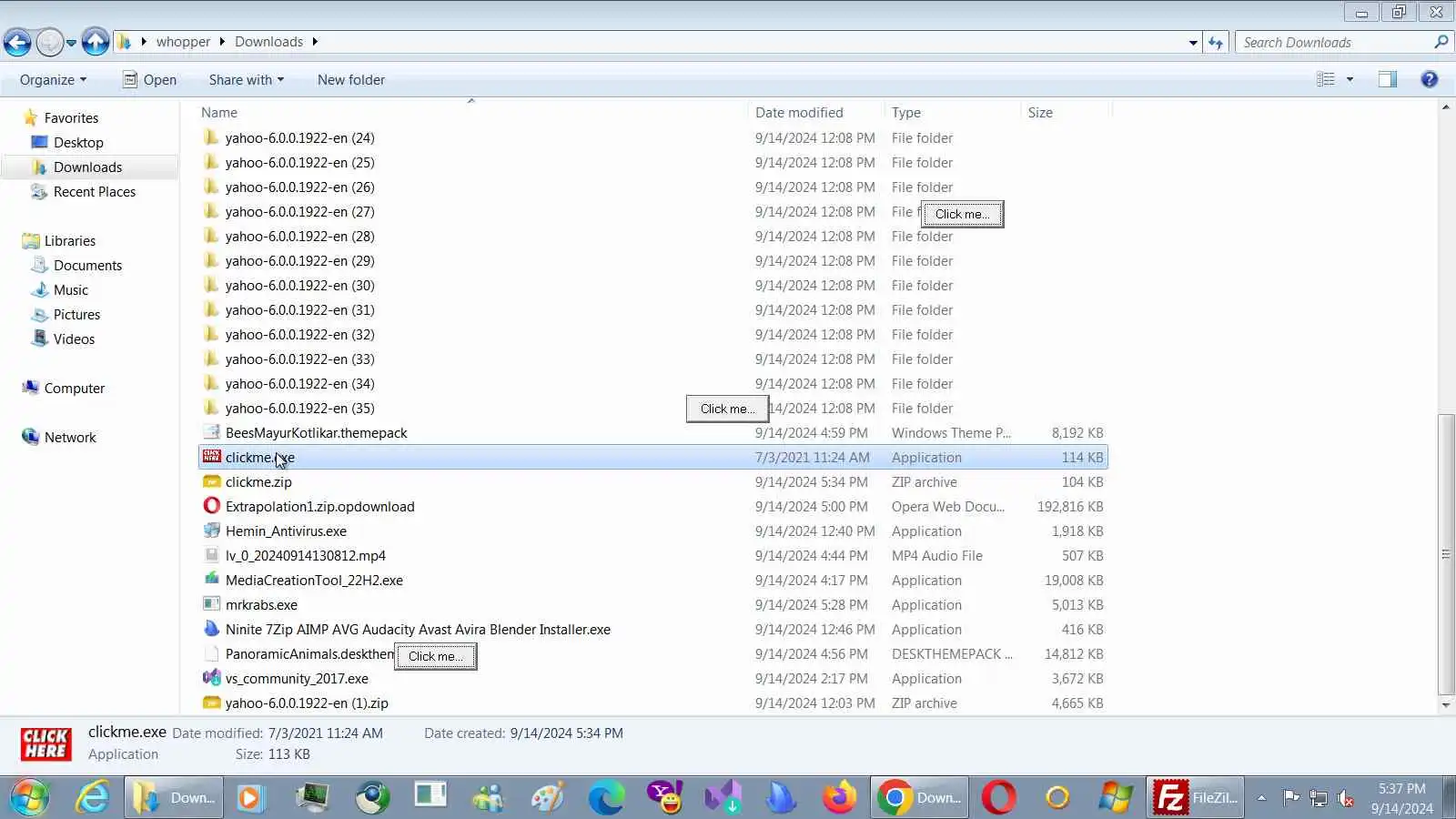Select Network in the navigation pane
Screen dimensions: 1456x819
click(x=70, y=437)
